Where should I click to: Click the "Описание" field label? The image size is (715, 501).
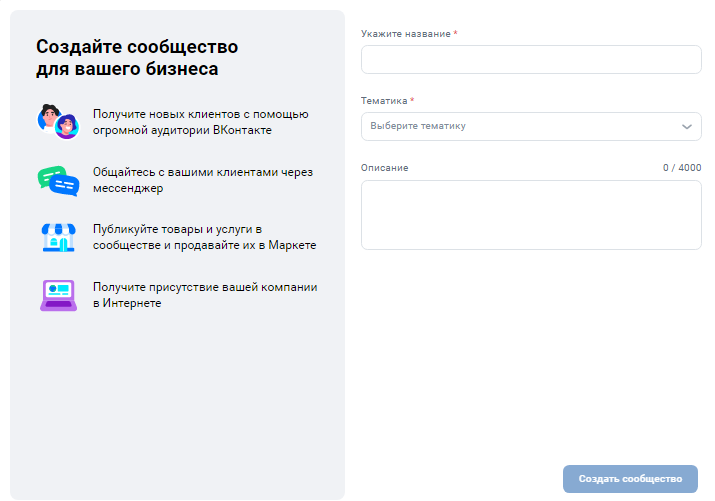[x=384, y=168]
